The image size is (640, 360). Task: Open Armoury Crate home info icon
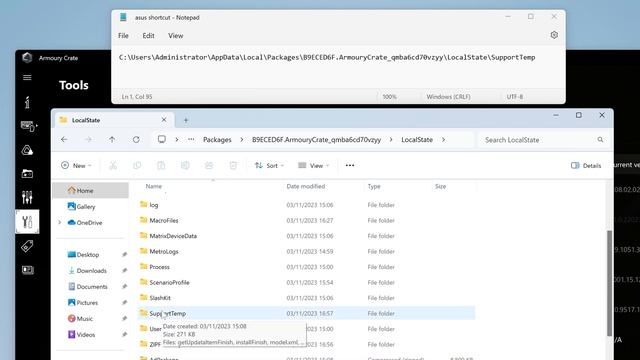27,102
